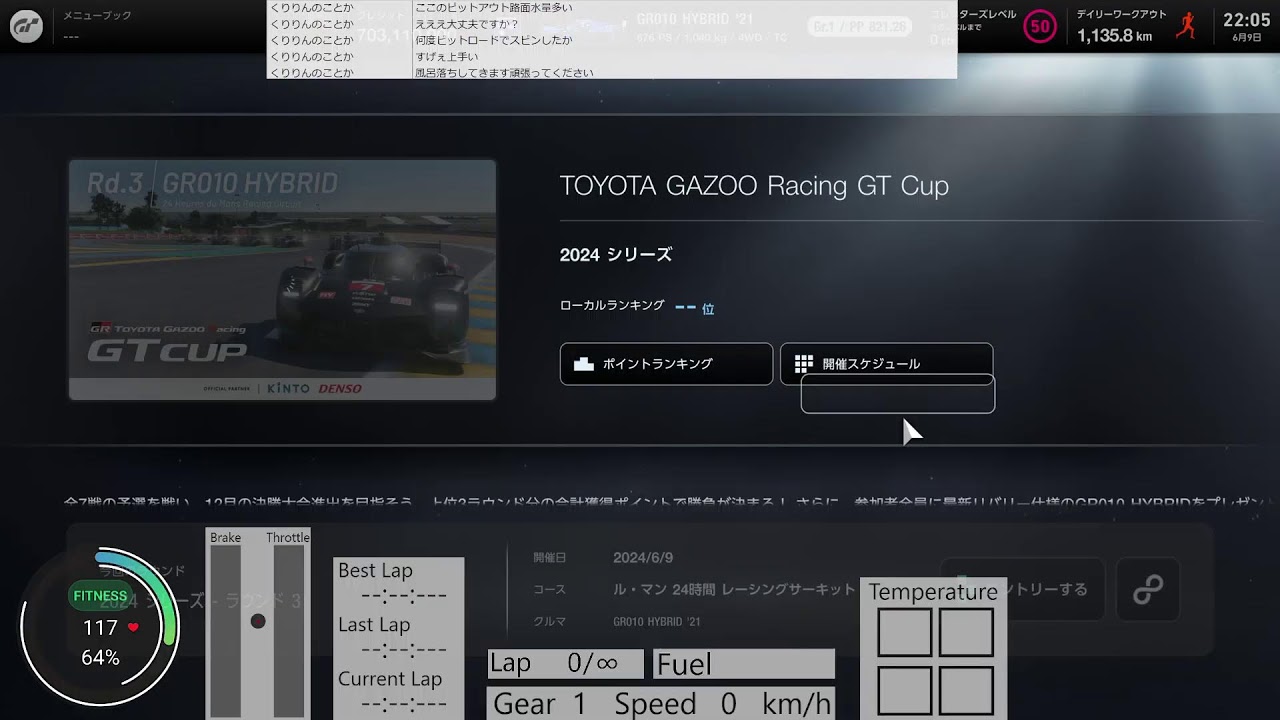This screenshot has width=1280, height=720.
Task: Click the Gran Turismo logo icon
Action: 26,27
